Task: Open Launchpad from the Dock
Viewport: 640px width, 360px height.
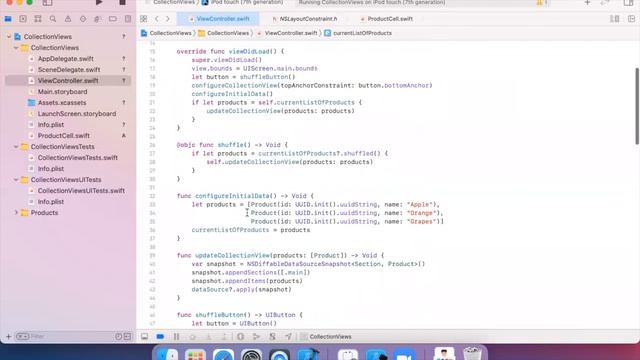Action: [x=195, y=354]
